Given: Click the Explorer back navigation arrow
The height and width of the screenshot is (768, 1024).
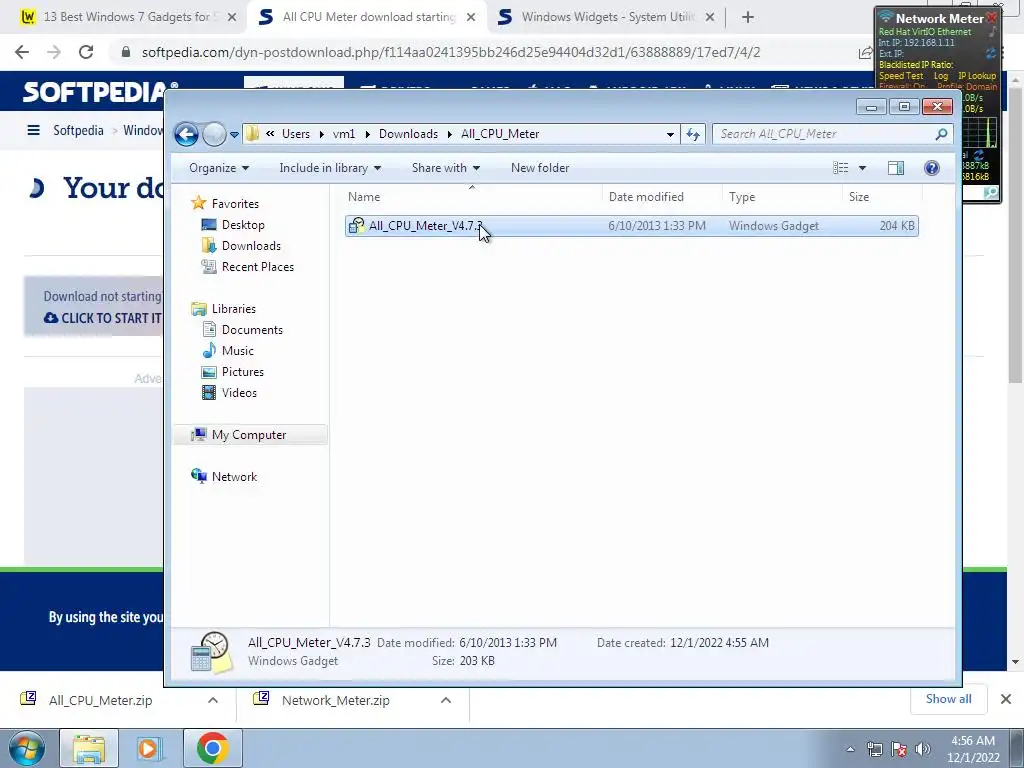Looking at the screenshot, I should (x=186, y=135).
